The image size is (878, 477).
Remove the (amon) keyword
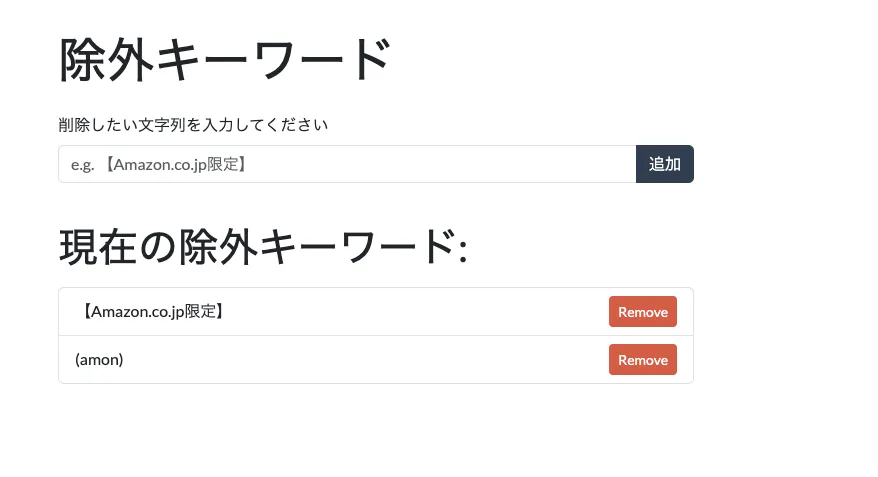pyautogui.click(x=642, y=360)
